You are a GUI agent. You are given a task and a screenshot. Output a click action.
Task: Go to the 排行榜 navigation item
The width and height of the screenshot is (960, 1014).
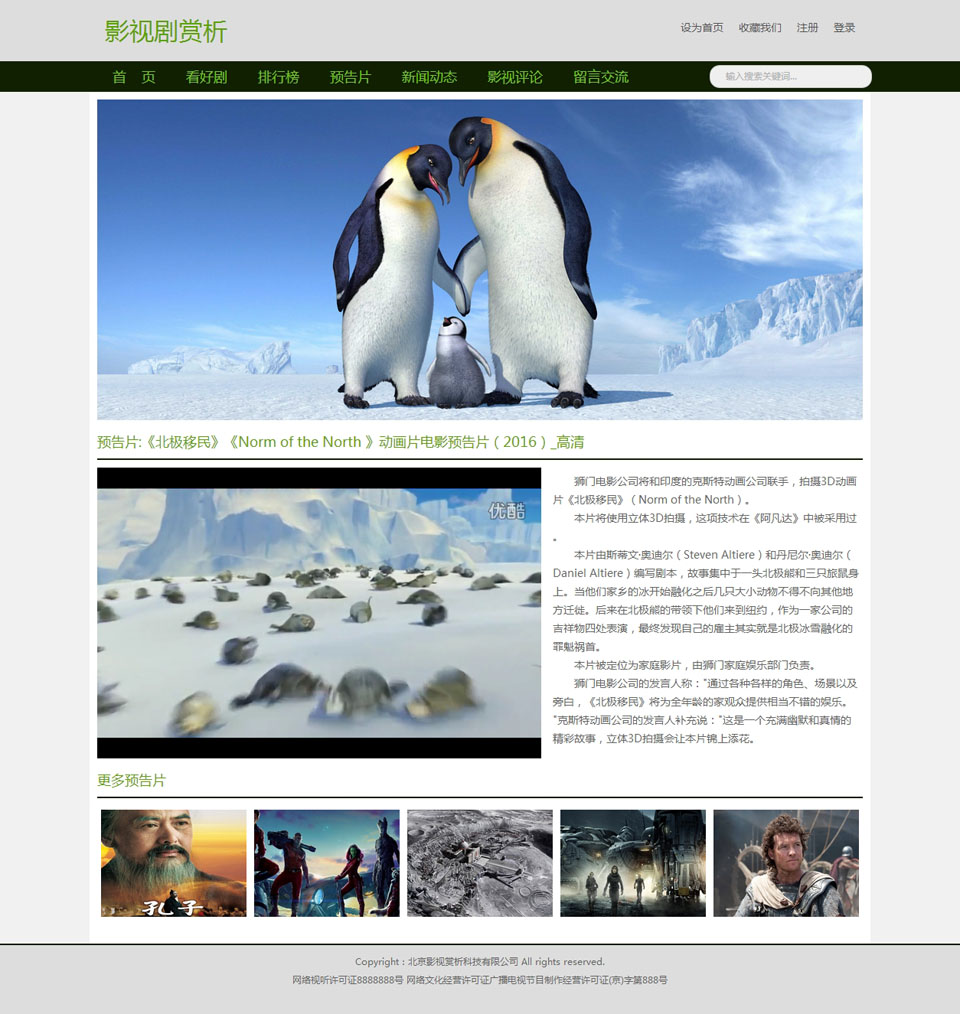[x=278, y=77]
